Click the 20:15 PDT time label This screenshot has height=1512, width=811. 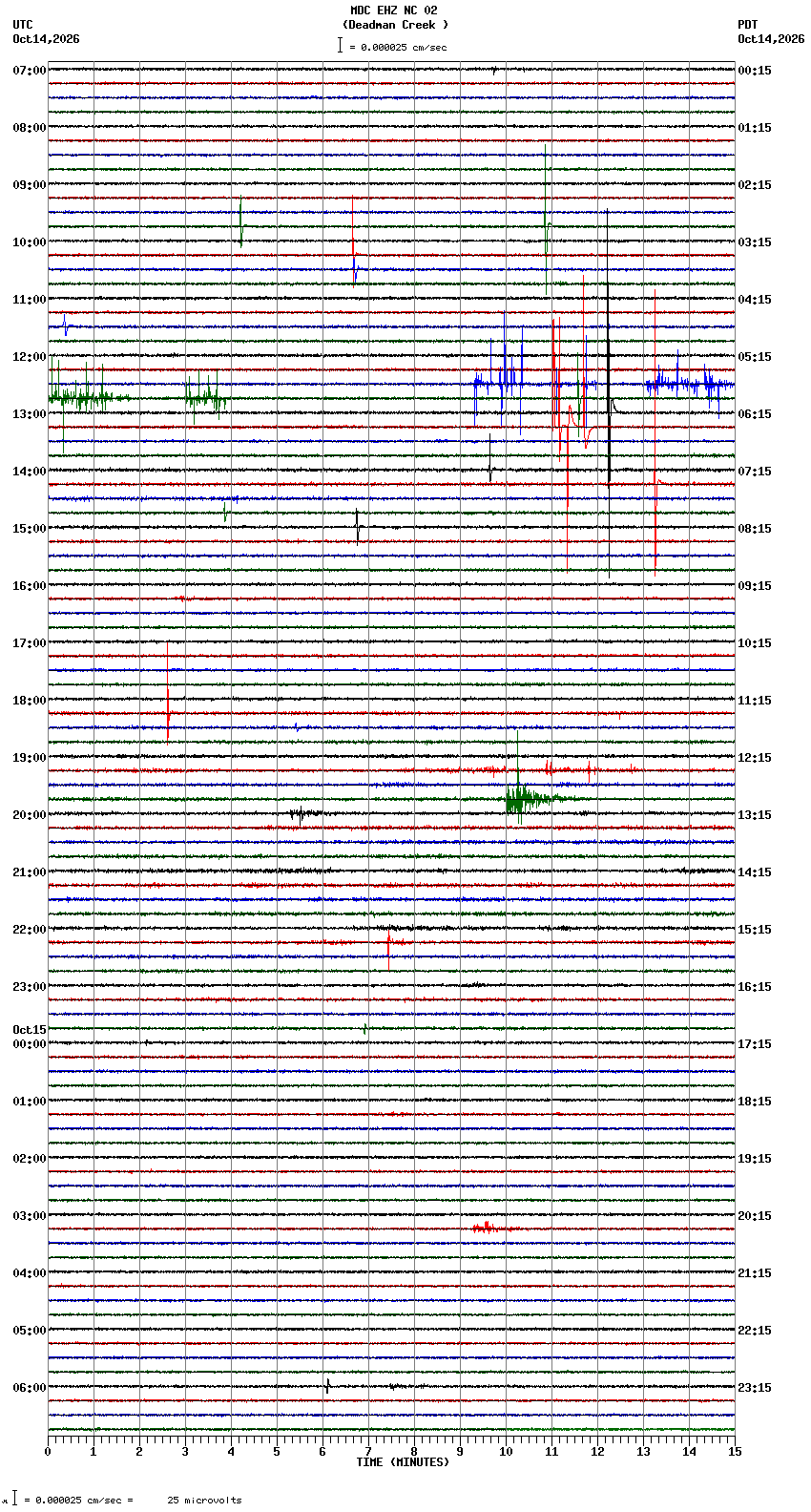click(755, 1216)
